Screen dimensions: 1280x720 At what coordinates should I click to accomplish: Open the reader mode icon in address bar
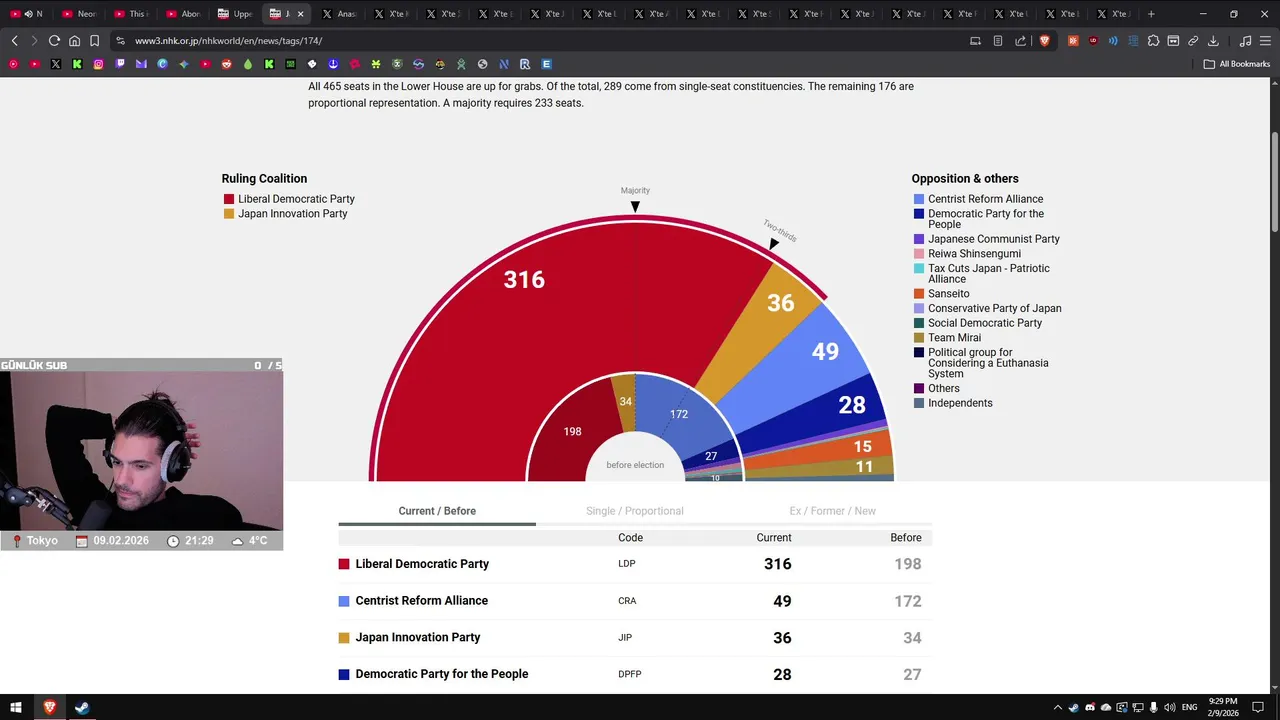tap(998, 41)
